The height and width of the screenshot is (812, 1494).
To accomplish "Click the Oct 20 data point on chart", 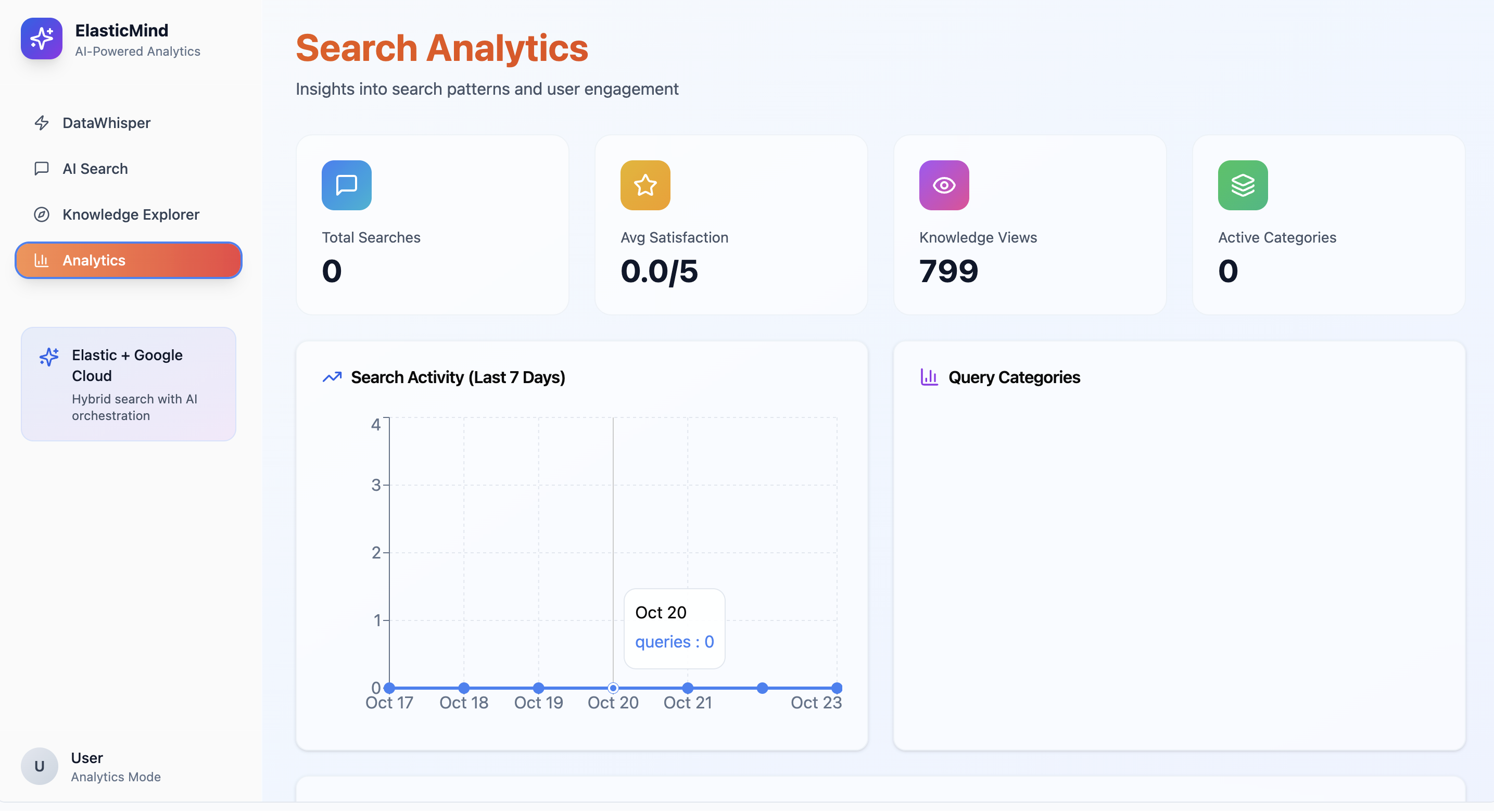I will 613,688.
